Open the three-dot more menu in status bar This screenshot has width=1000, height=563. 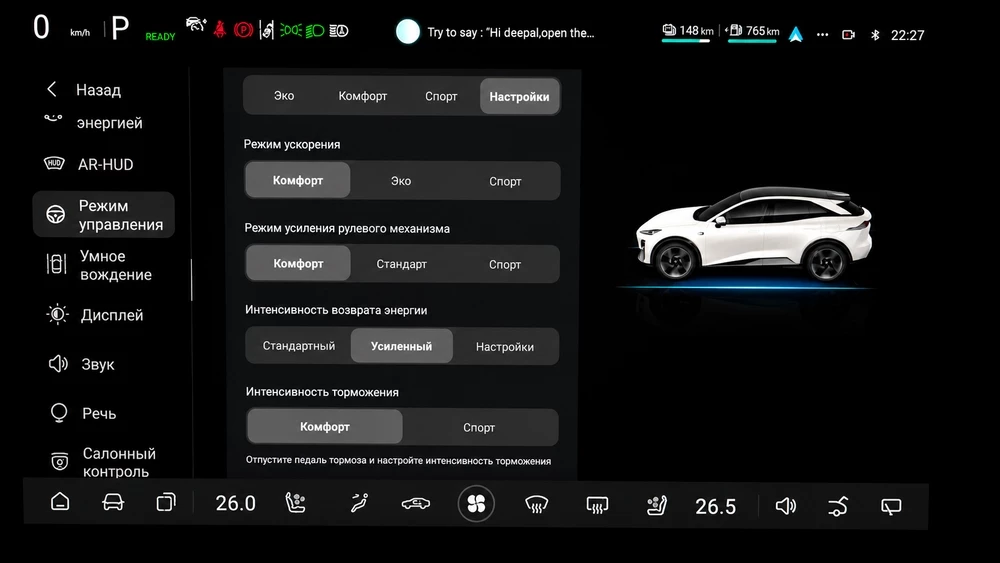(x=823, y=35)
